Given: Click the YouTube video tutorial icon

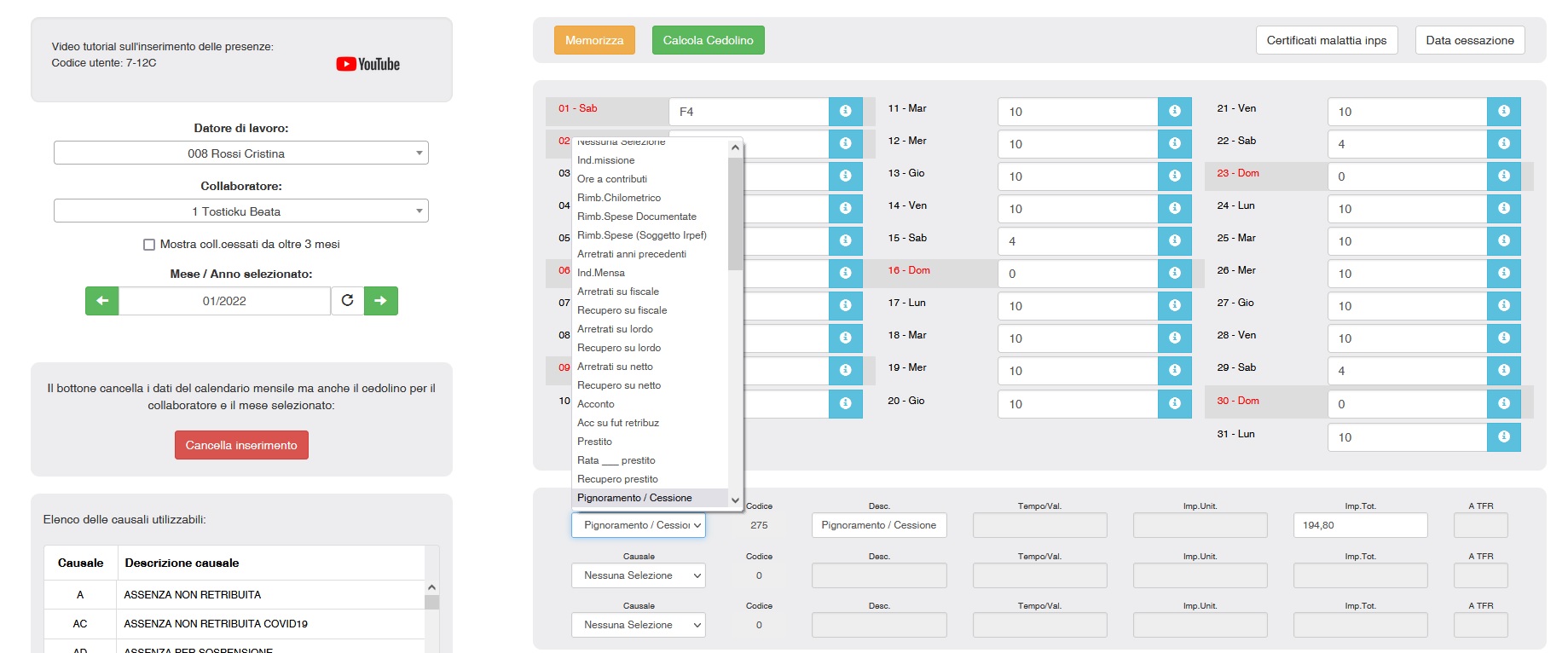Looking at the screenshot, I should pos(367,64).
